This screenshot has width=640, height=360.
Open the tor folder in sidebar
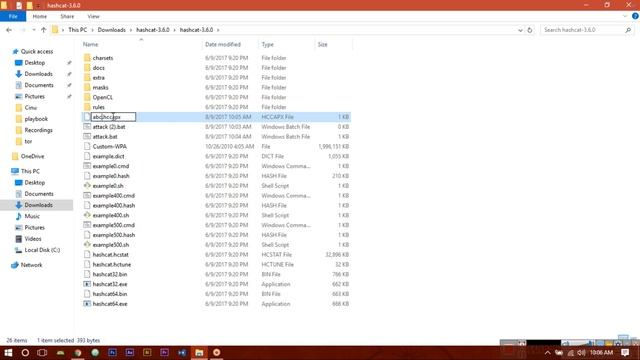click(x=28, y=141)
